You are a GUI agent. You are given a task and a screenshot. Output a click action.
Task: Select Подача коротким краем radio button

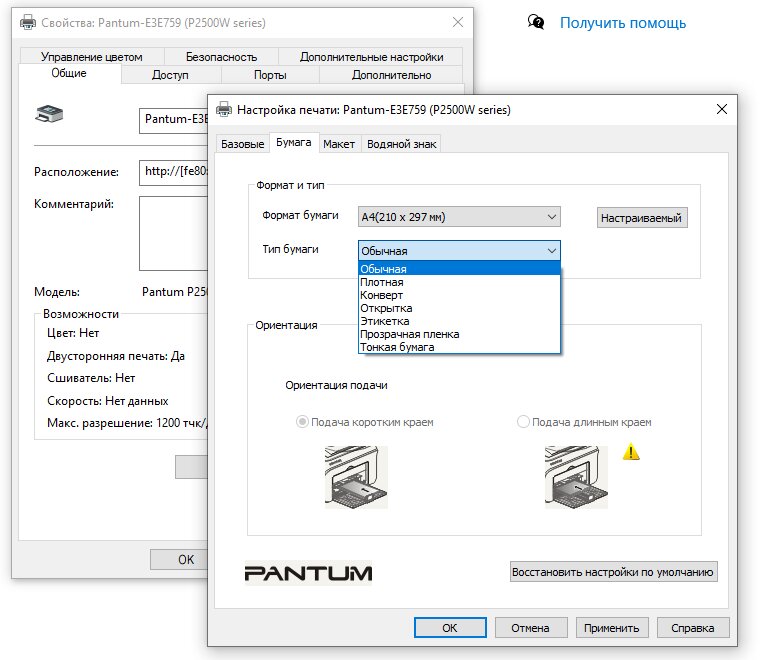click(302, 422)
